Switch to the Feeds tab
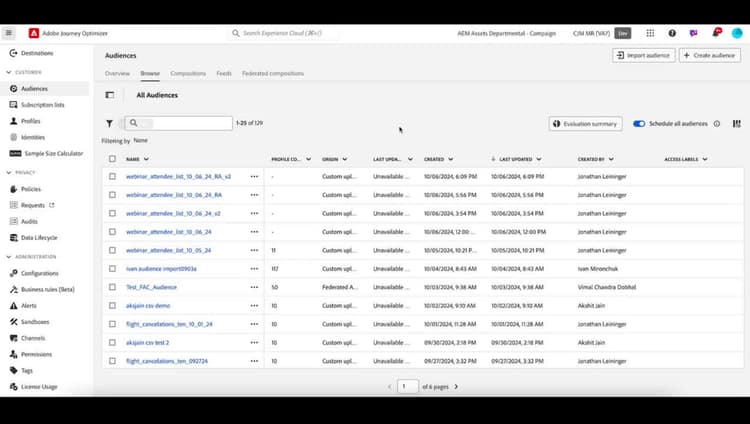750x424 pixels. tap(224, 73)
